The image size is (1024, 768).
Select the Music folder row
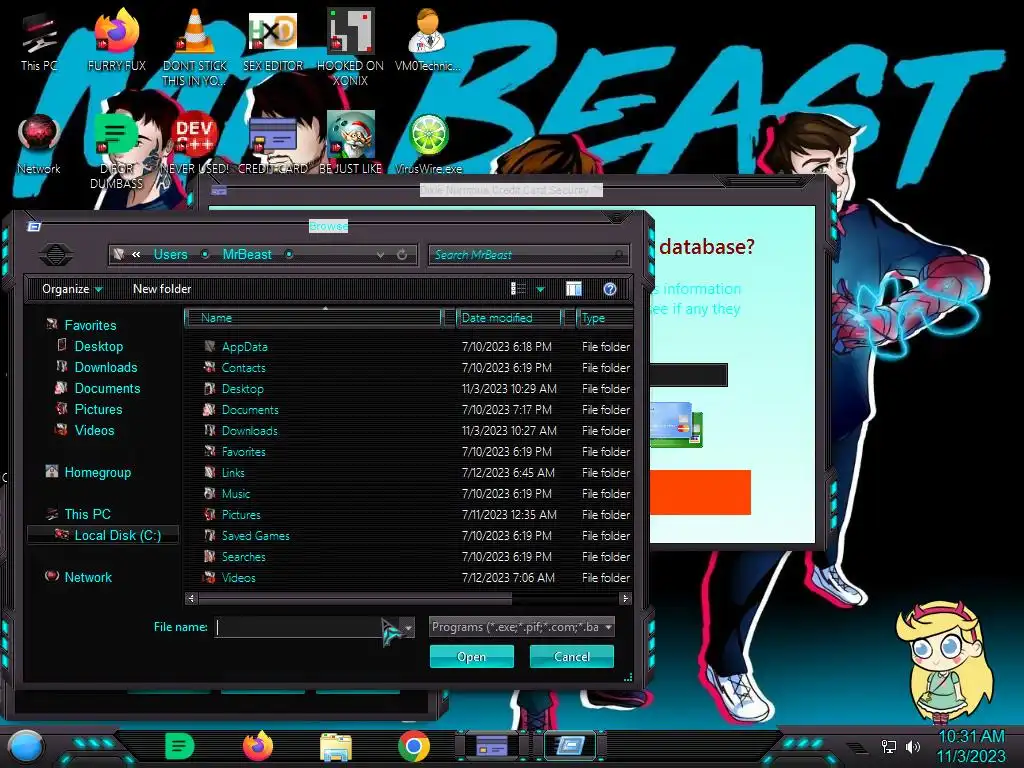click(x=408, y=494)
